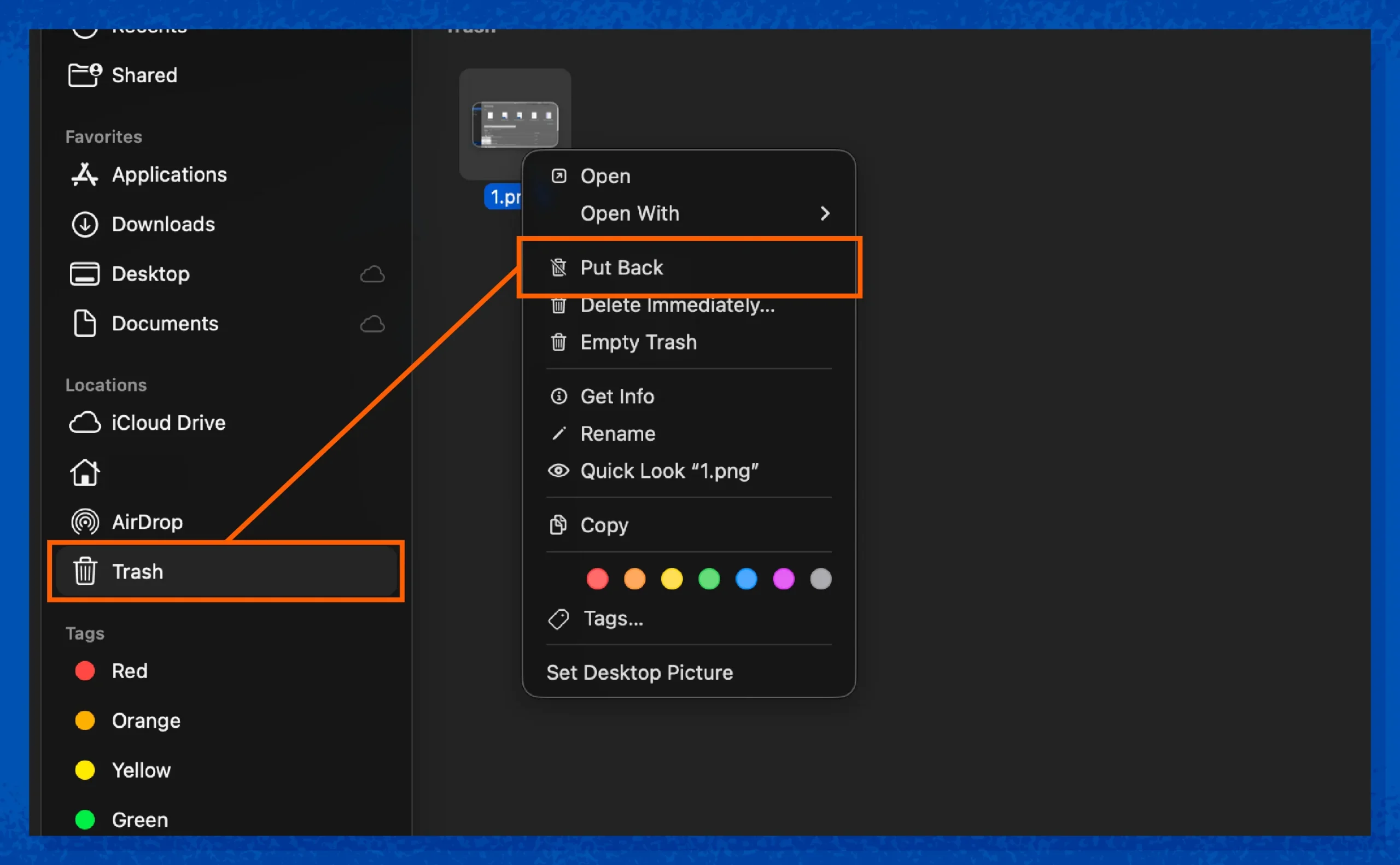Image resolution: width=1400 pixels, height=865 pixels.
Task: Open iCloud Drive under Locations
Action: point(169,423)
